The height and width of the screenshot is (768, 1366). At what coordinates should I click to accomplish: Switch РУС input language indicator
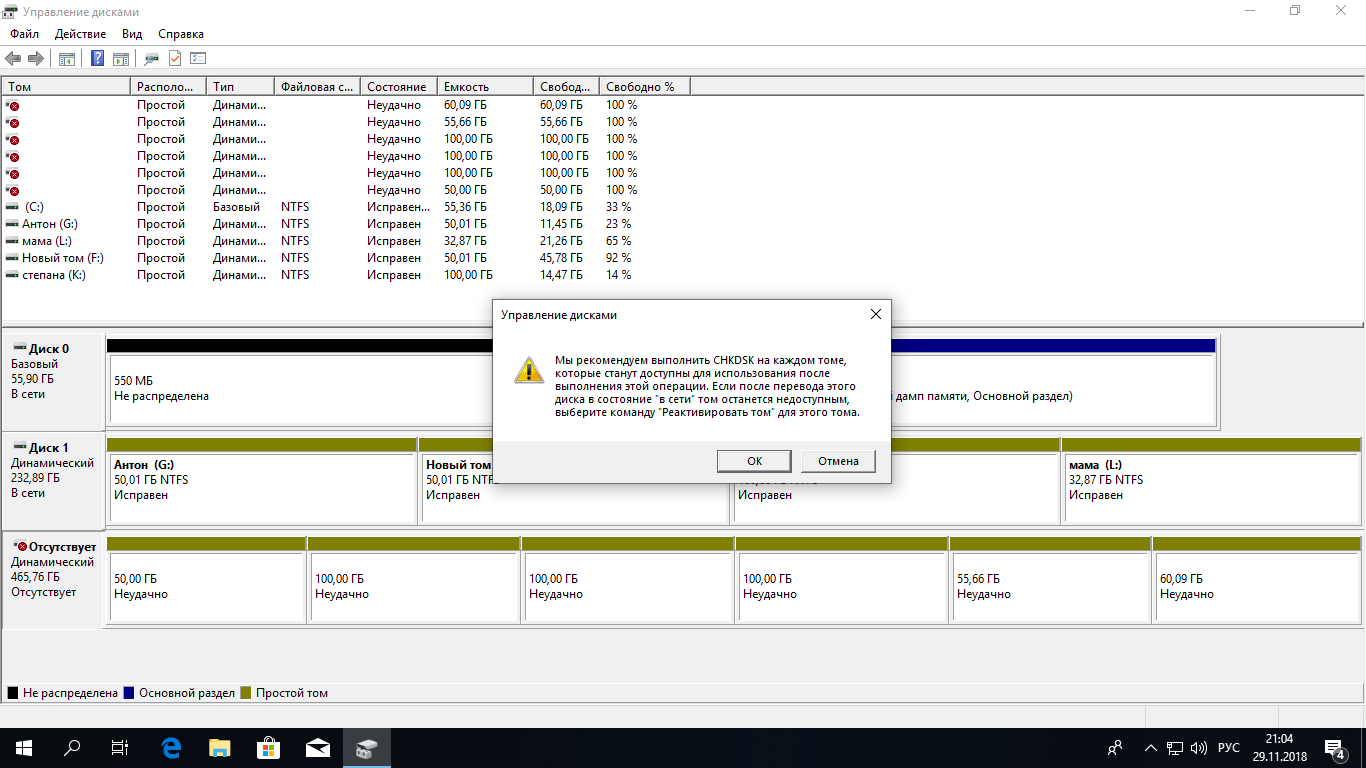[1229, 748]
